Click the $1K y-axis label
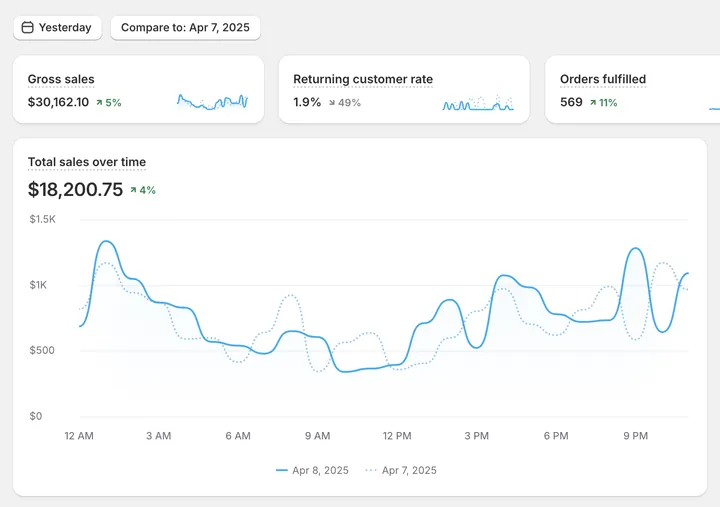Image resolution: width=720 pixels, height=507 pixels. coord(38,285)
